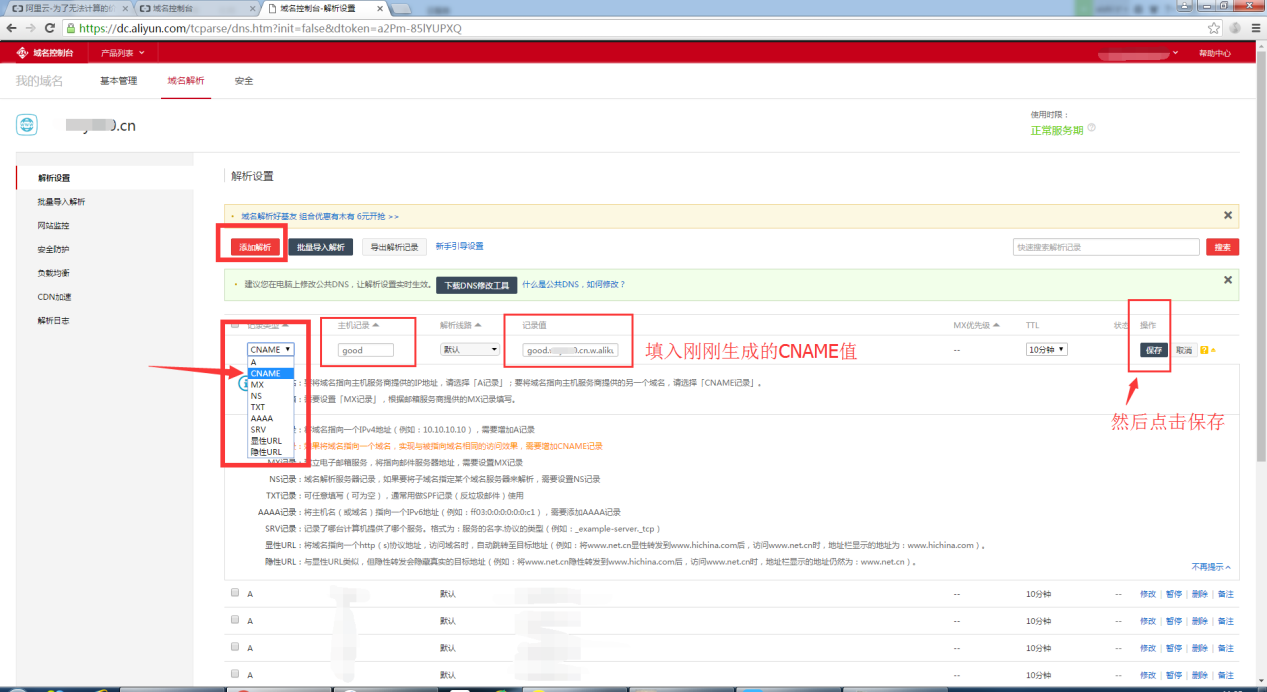The width and height of the screenshot is (1267, 692).
Task: Click the quick search records input field
Action: [1105, 247]
